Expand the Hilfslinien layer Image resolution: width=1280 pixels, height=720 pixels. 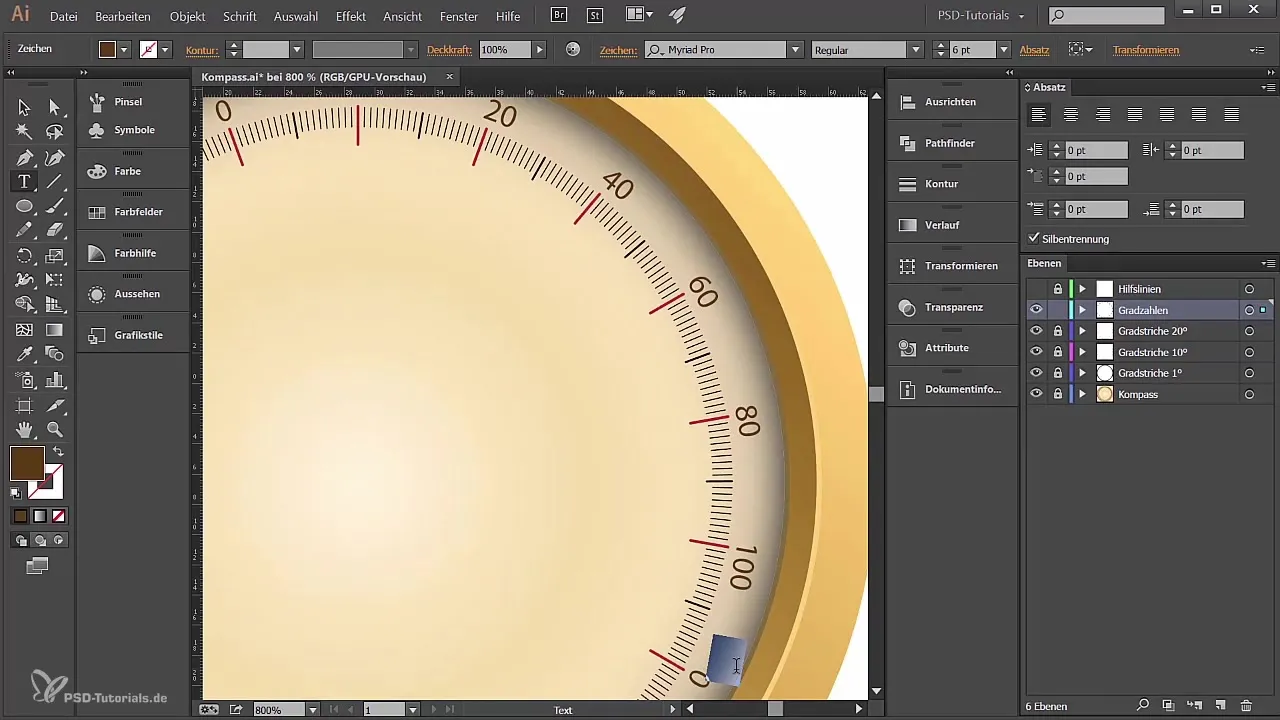coord(1082,289)
